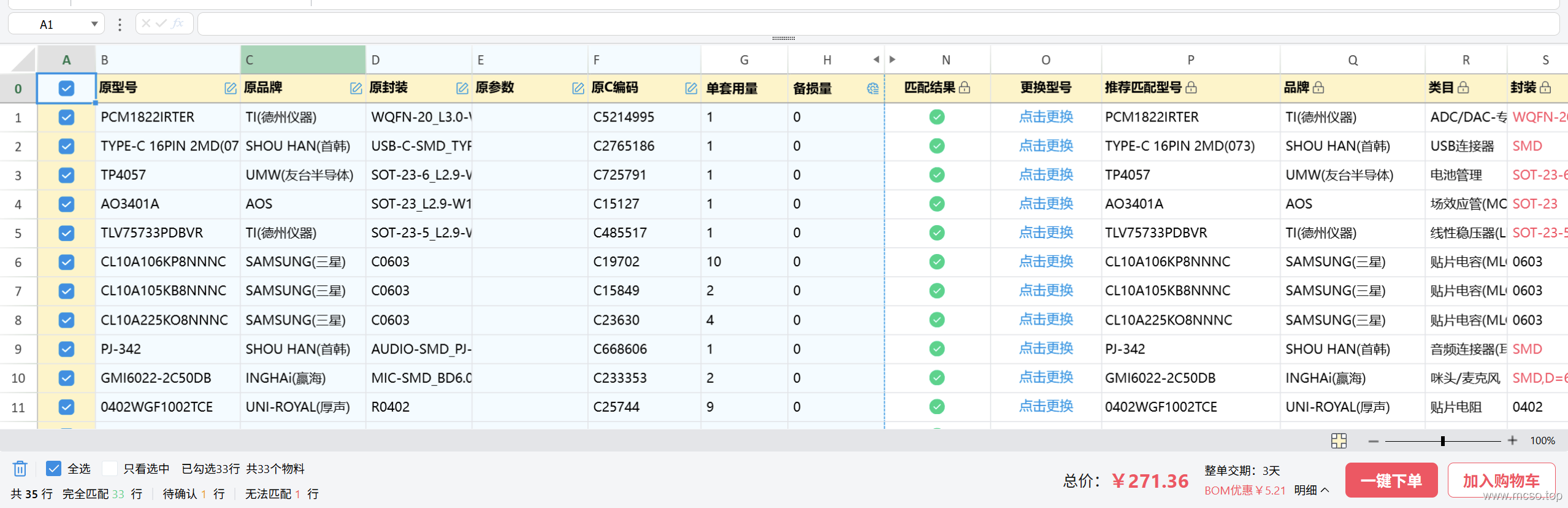Click the lock icon next to 类目 header

[1463, 87]
